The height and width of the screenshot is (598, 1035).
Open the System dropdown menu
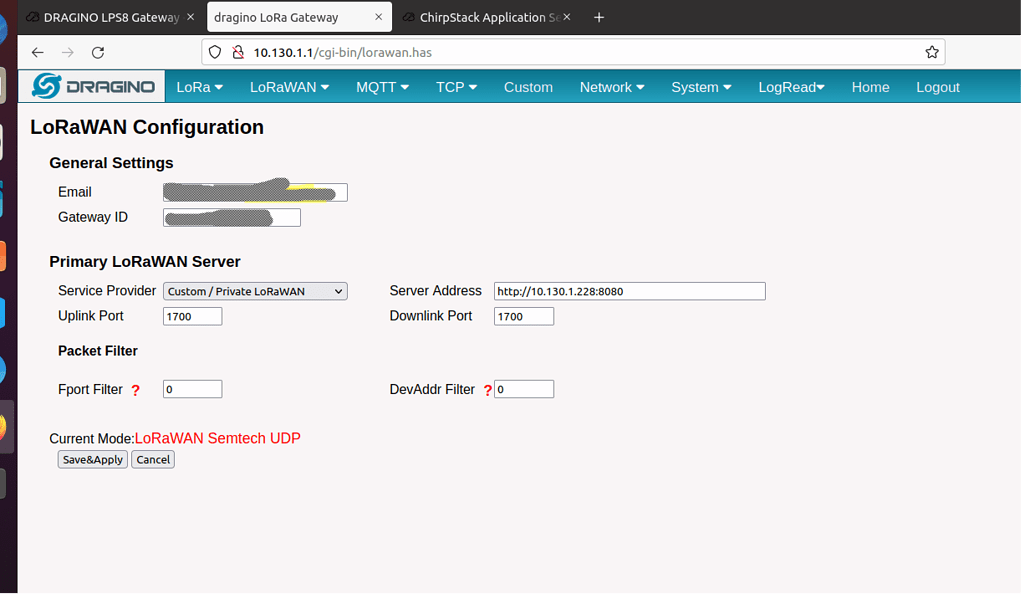pyautogui.click(x=701, y=87)
